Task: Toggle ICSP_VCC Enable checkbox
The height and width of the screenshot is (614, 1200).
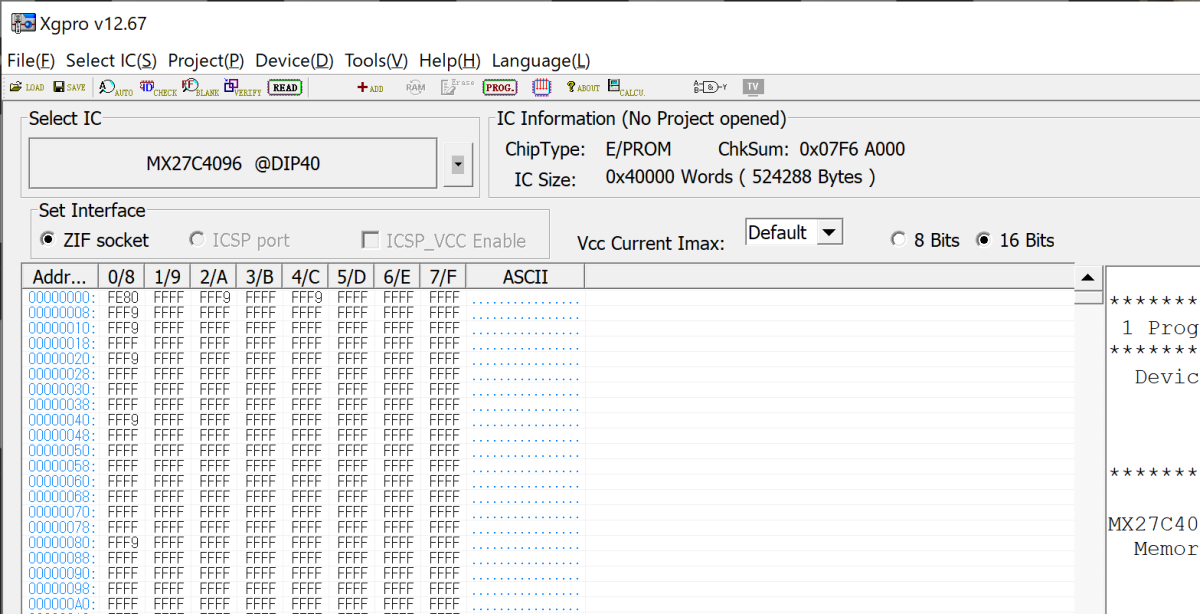Action: tap(443, 240)
